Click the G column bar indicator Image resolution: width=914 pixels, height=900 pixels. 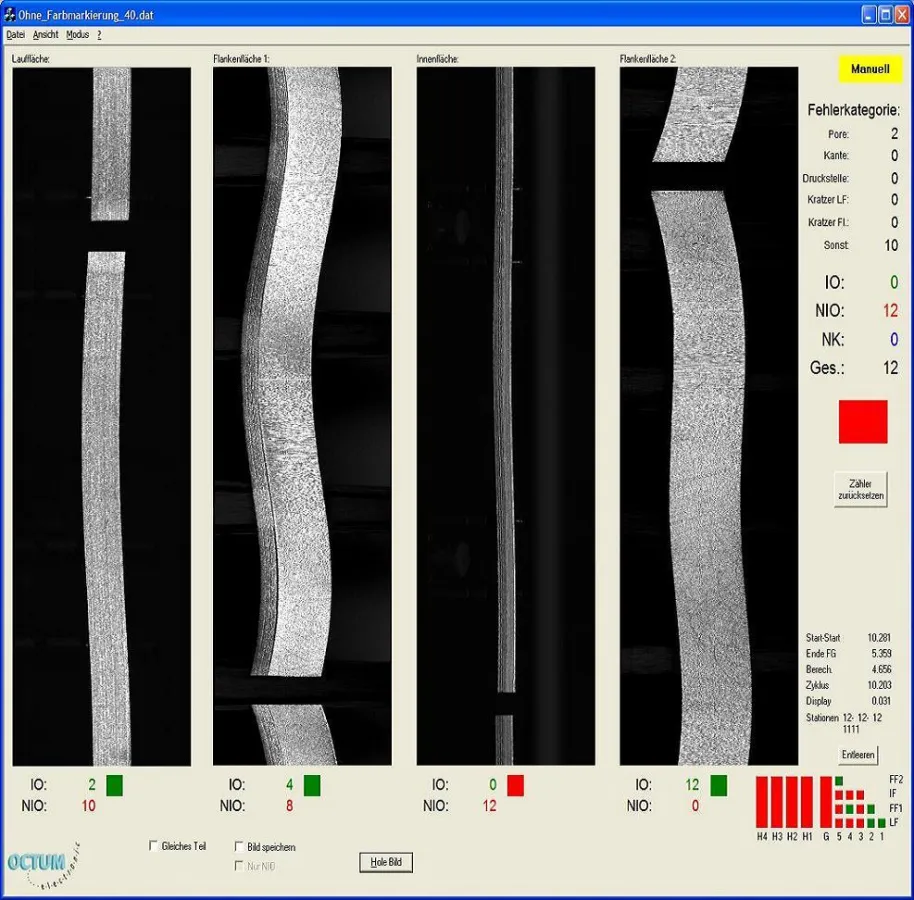click(825, 801)
